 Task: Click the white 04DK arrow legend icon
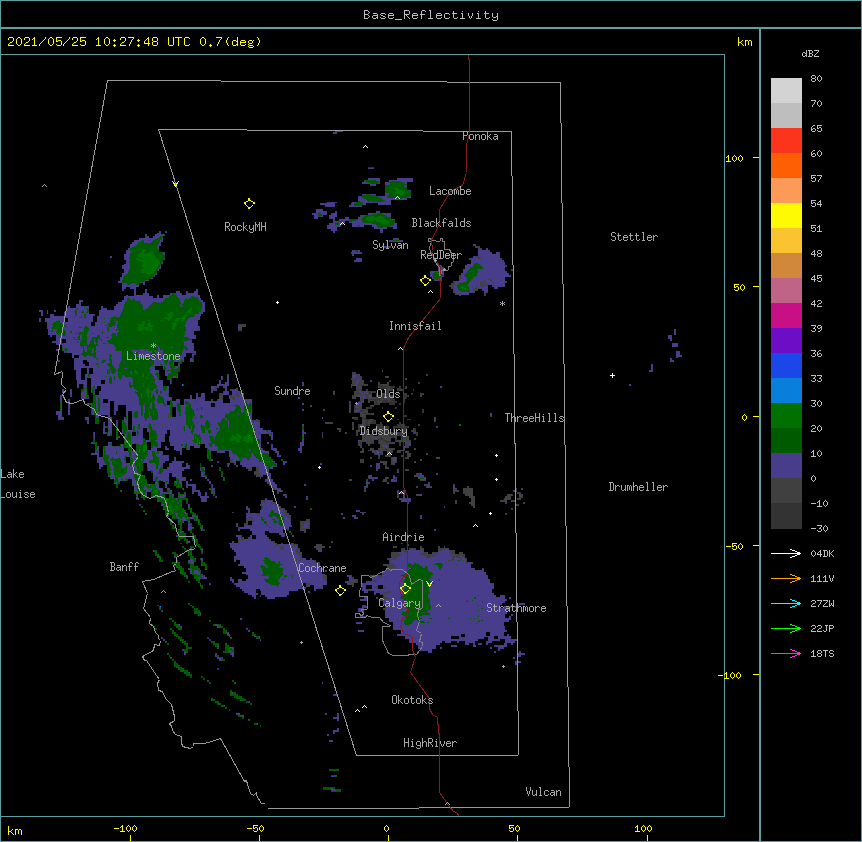(x=786, y=553)
